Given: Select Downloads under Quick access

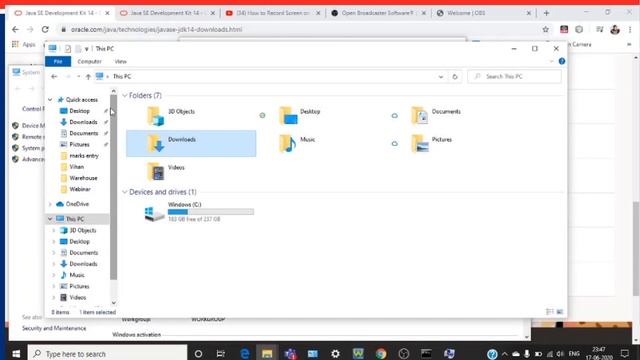Looking at the screenshot, I should pyautogui.click(x=83, y=122).
